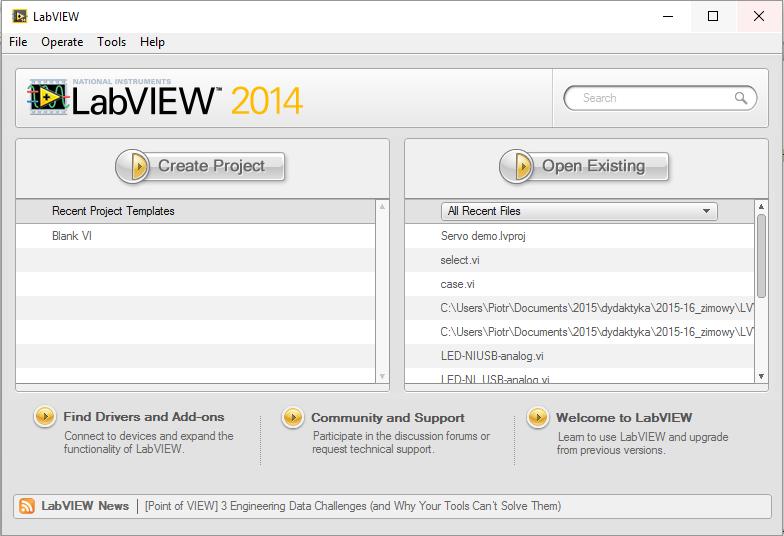Viewport: 784px width, 536px height.
Task: Click recent files scrollbar down arrow
Action: point(761,376)
